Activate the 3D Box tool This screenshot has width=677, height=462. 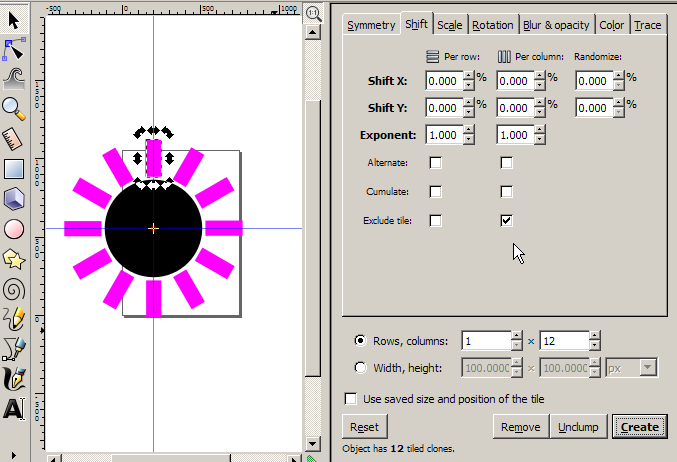(x=14, y=199)
